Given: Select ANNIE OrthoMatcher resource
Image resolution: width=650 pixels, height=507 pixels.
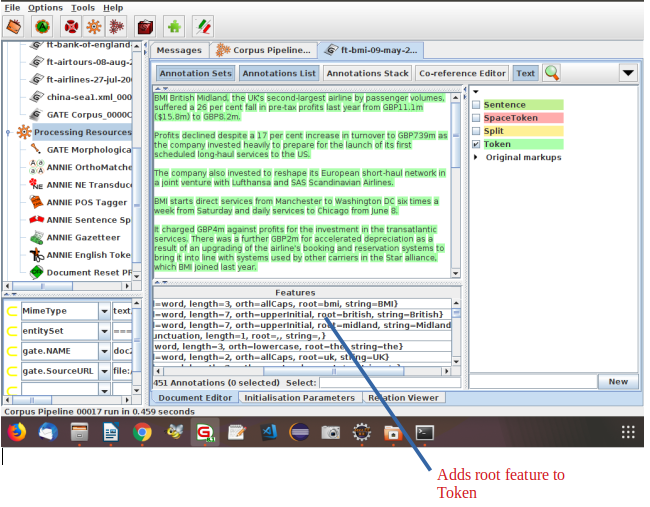Looking at the screenshot, I should click(81, 167).
